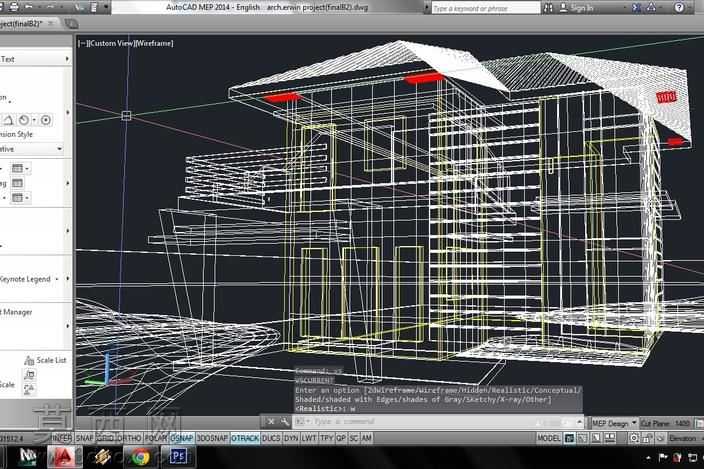
Task: Open the Quick Access Toolbar customize dropdown
Action: pyautogui.click(x=106, y=7)
